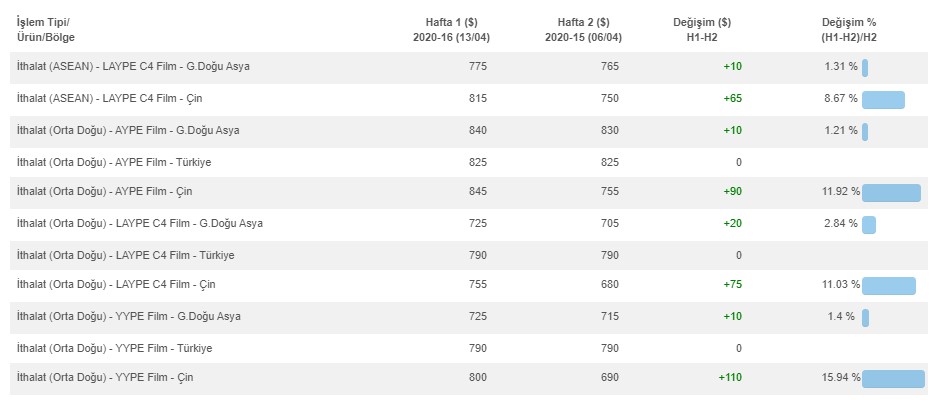
Task: Click the 8.67 % blue bar
Action: (x=883, y=100)
